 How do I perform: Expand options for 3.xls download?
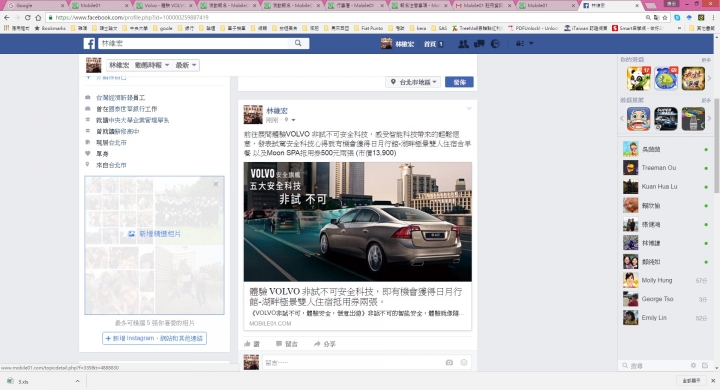coord(78,381)
